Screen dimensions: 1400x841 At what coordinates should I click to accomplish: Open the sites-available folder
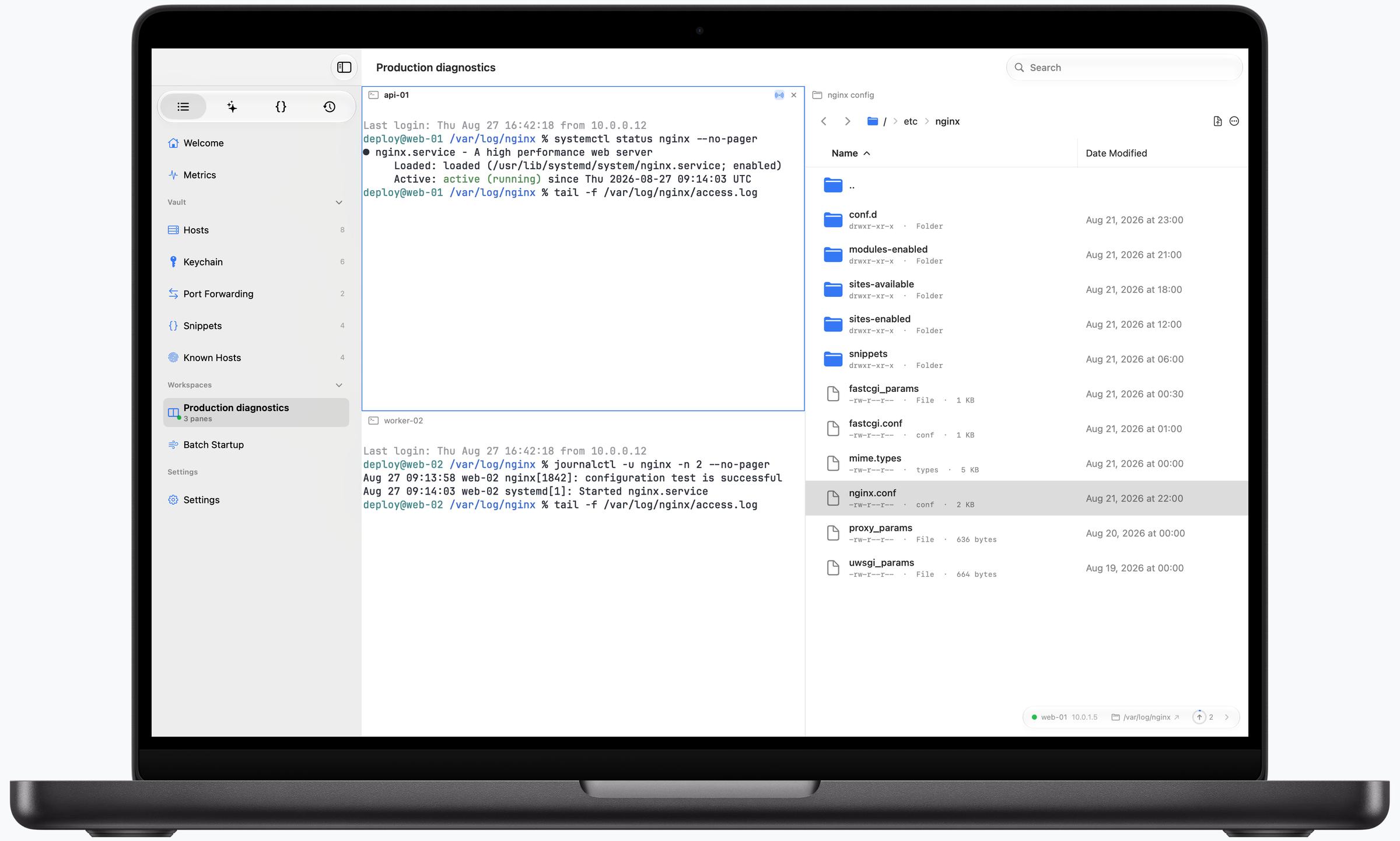[x=1027, y=289]
